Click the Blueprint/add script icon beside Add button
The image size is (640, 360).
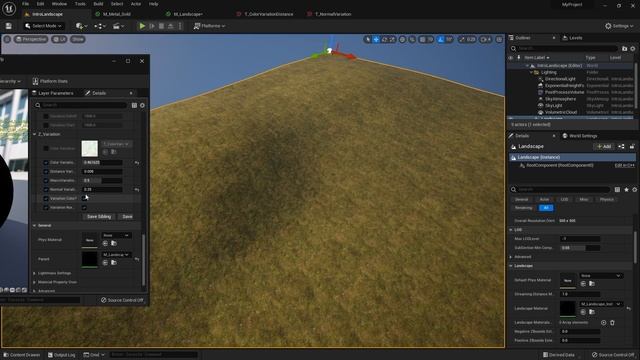coord(621,147)
